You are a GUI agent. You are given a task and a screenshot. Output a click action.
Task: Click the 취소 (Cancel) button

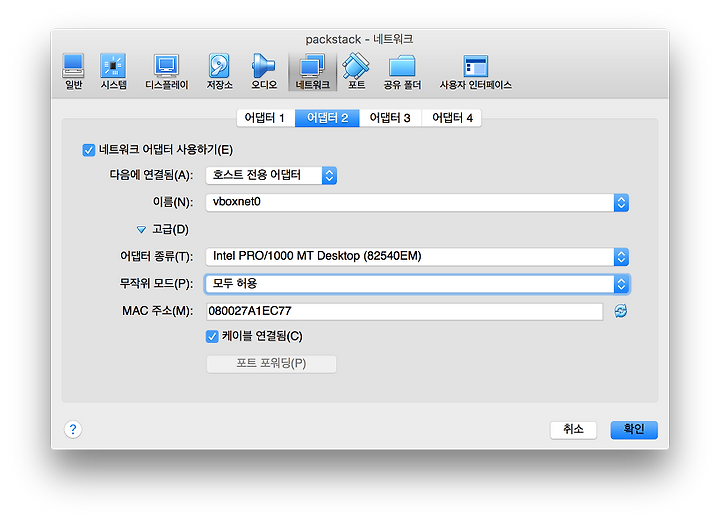pos(574,430)
